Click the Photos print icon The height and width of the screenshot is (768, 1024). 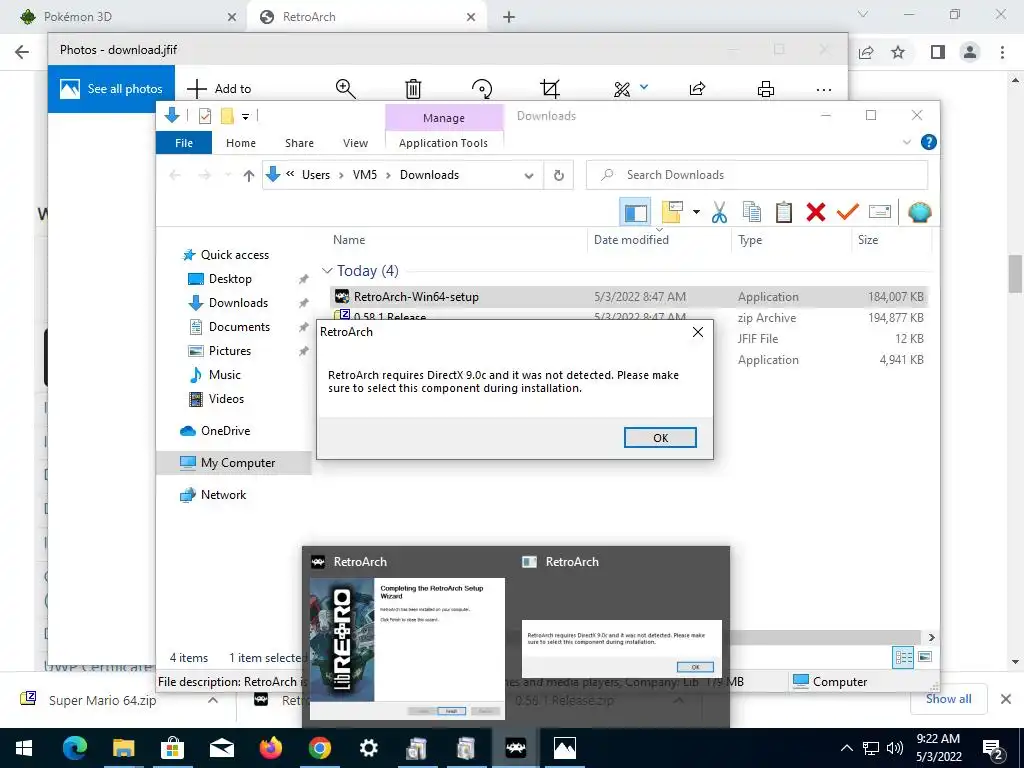coord(765,89)
